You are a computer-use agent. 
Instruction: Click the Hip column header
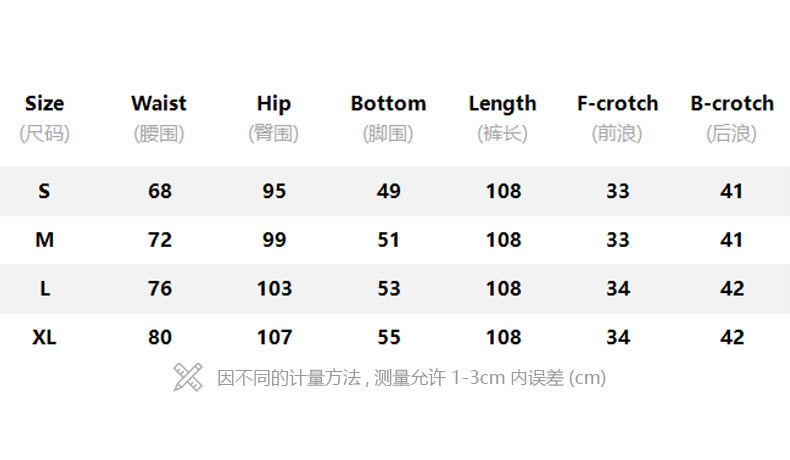pyautogui.click(x=273, y=103)
